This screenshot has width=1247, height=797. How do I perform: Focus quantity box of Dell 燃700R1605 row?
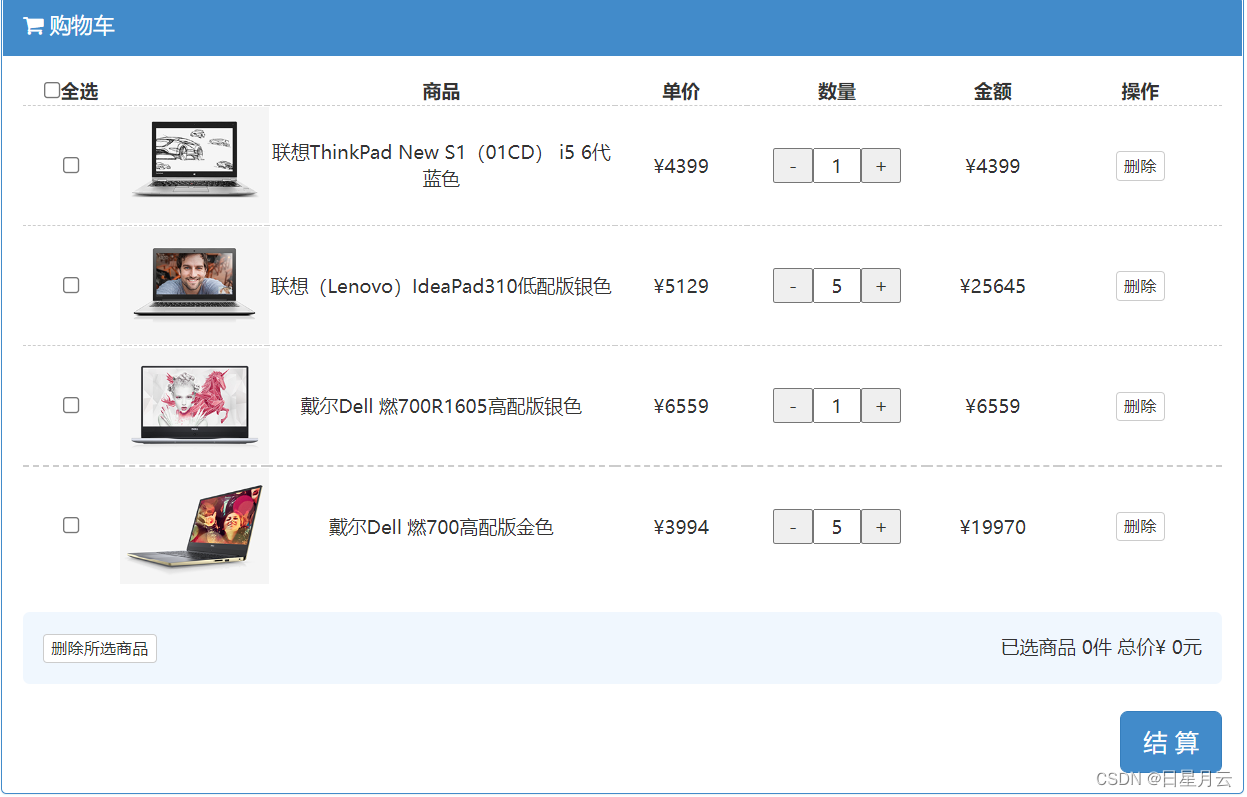tap(837, 406)
